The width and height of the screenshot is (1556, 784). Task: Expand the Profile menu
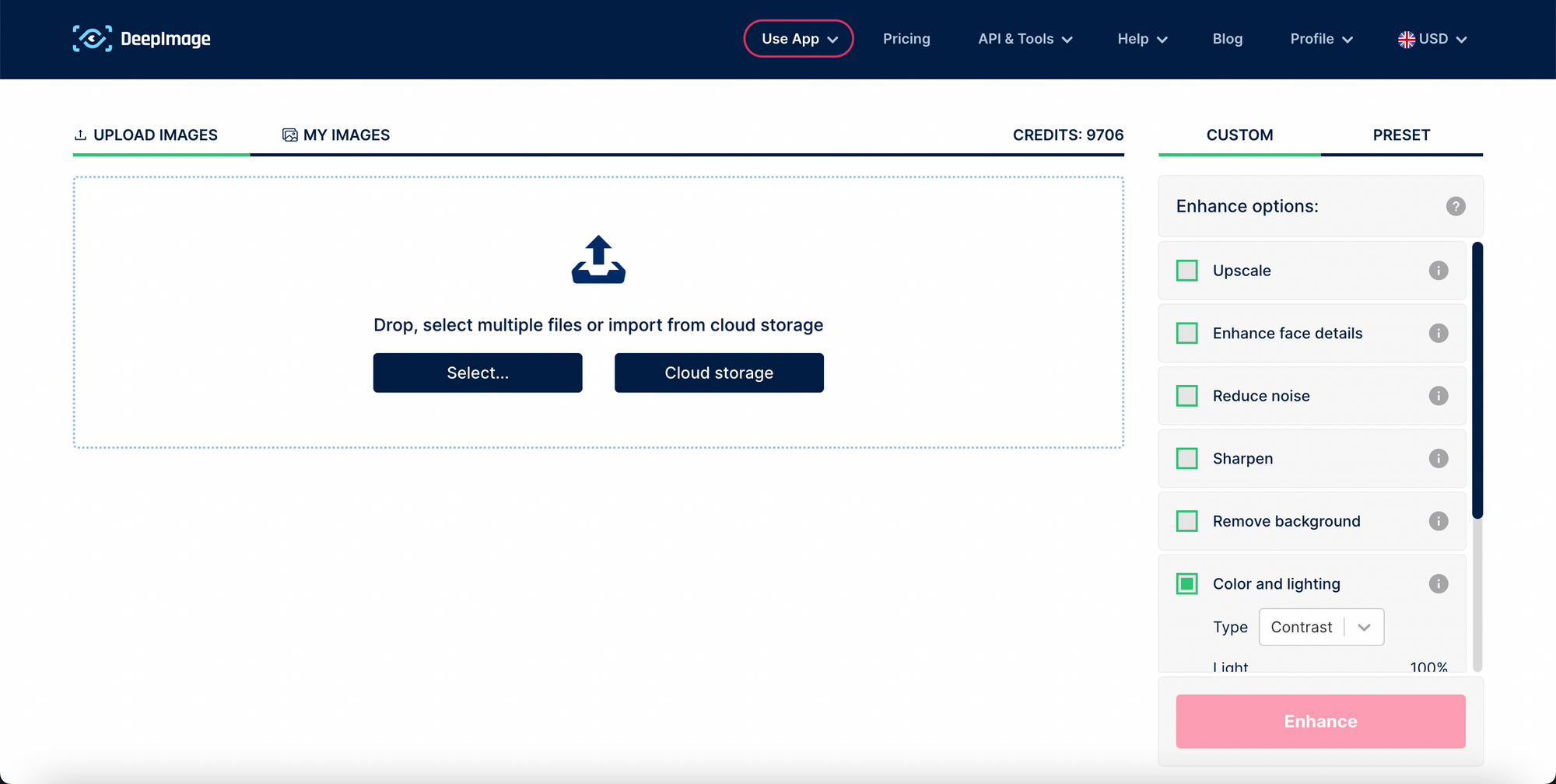[x=1321, y=39]
